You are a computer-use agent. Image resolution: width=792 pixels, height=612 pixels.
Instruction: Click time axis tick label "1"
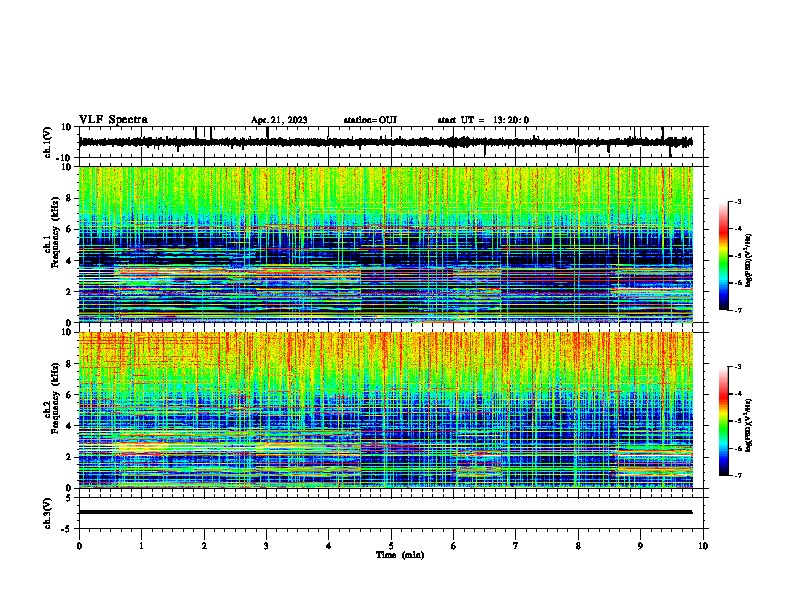click(141, 546)
